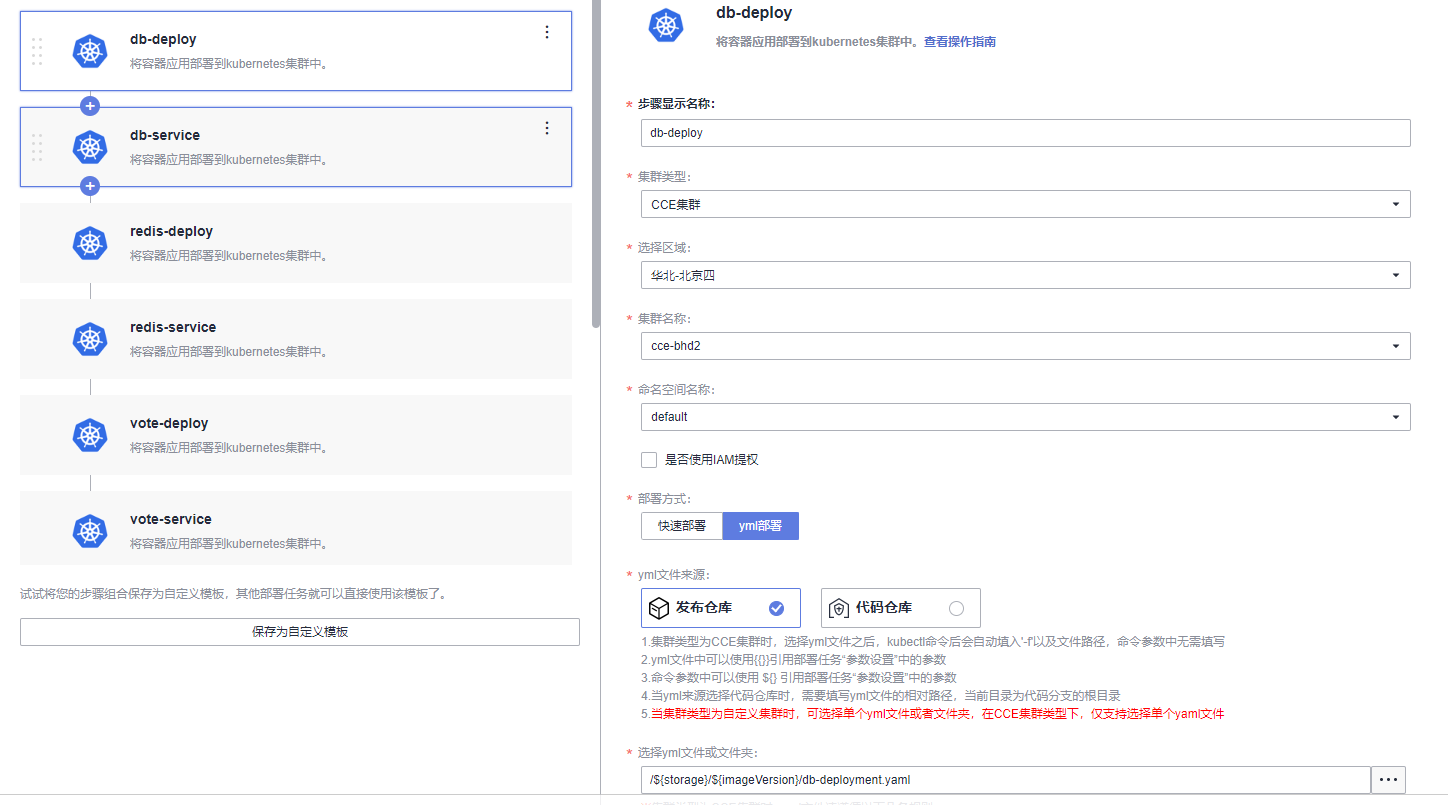Select the db-deploy step card title
The width and height of the screenshot is (1448, 805).
(163, 39)
